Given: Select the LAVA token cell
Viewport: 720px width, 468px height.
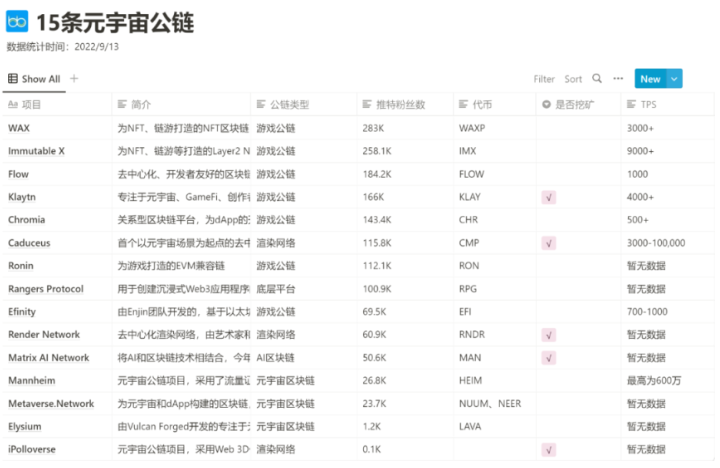Looking at the screenshot, I should (495, 427).
